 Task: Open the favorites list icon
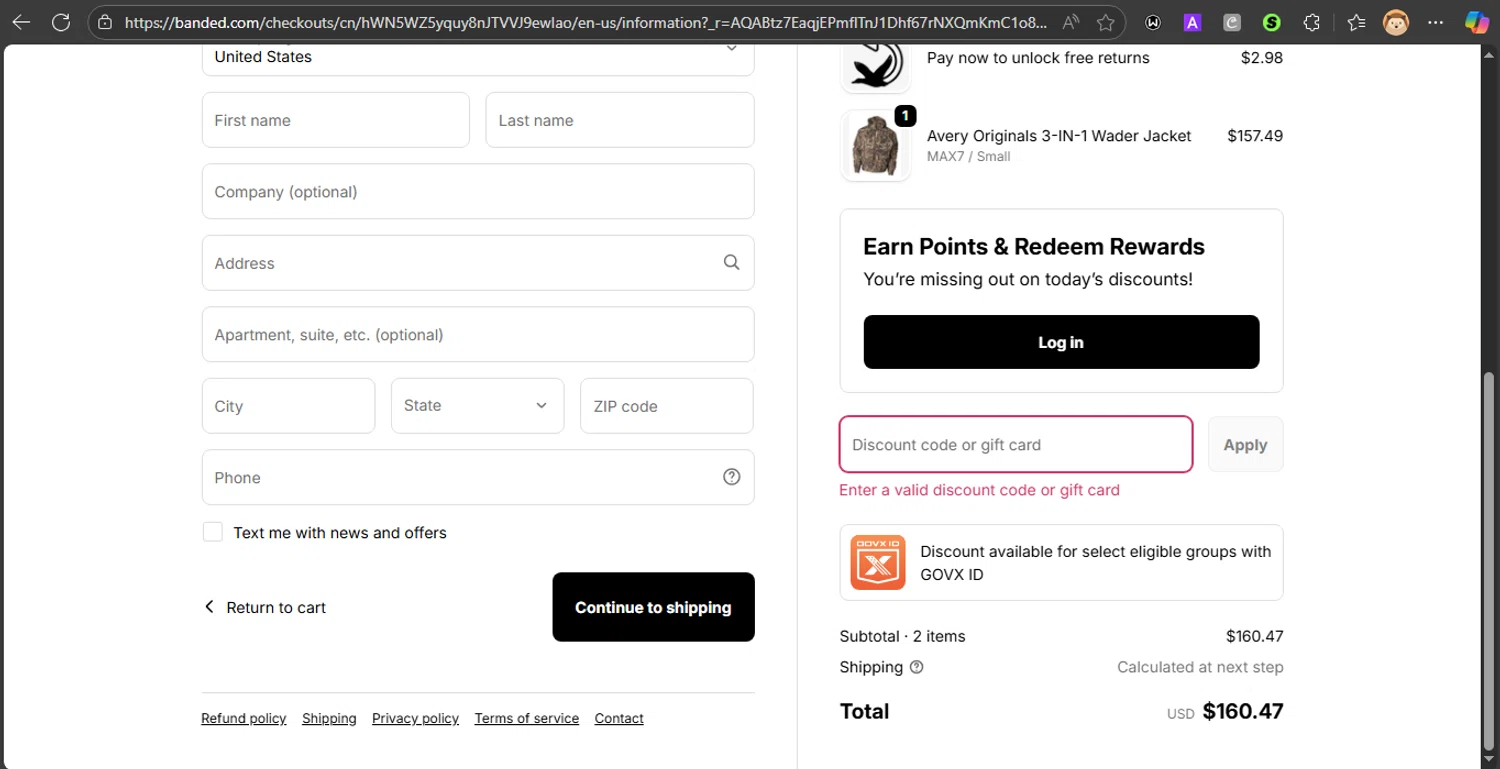[x=1356, y=22]
